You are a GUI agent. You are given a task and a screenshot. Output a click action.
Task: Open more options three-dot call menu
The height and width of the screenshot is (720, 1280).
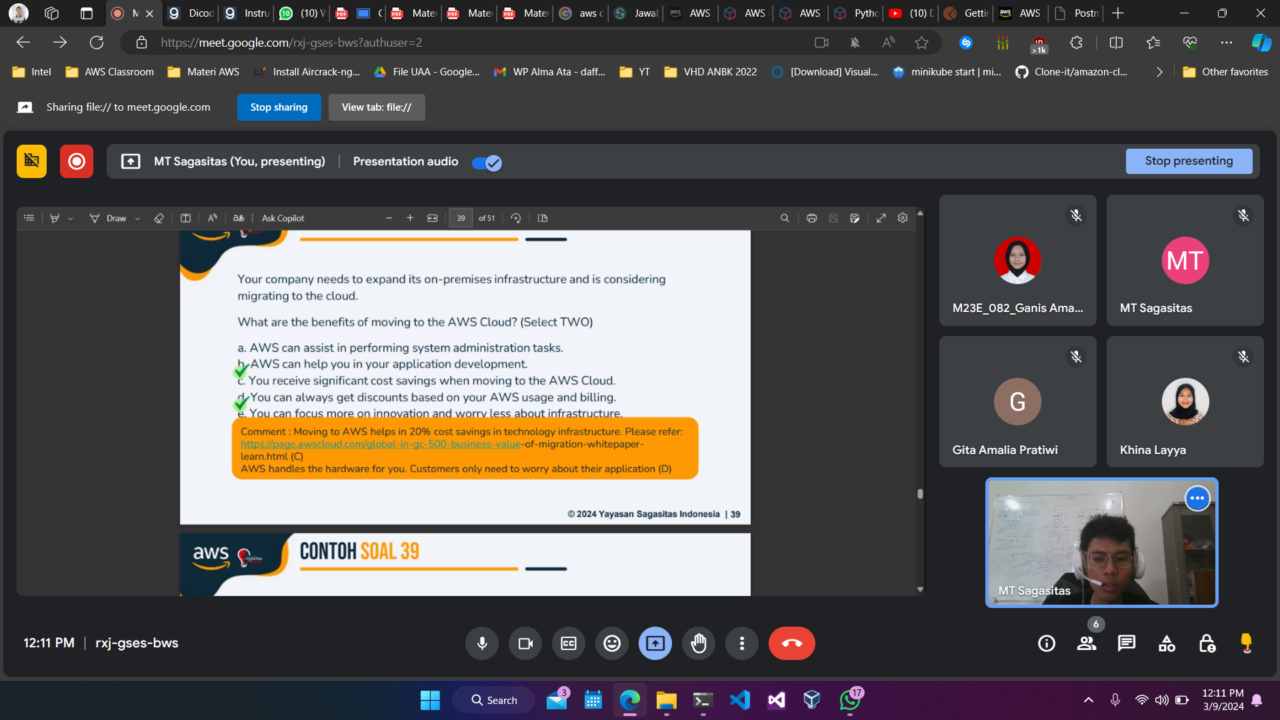pyautogui.click(x=741, y=644)
